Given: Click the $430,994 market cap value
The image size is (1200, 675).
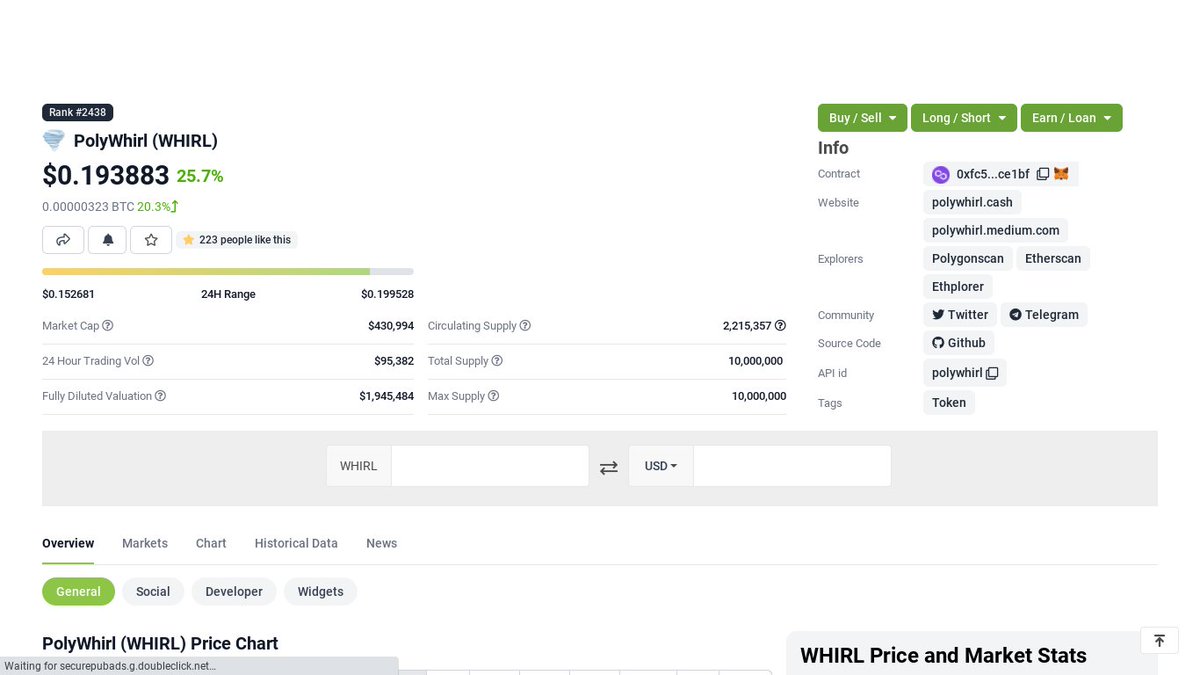Looking at the screenshot, I should [x=391, y=326].
